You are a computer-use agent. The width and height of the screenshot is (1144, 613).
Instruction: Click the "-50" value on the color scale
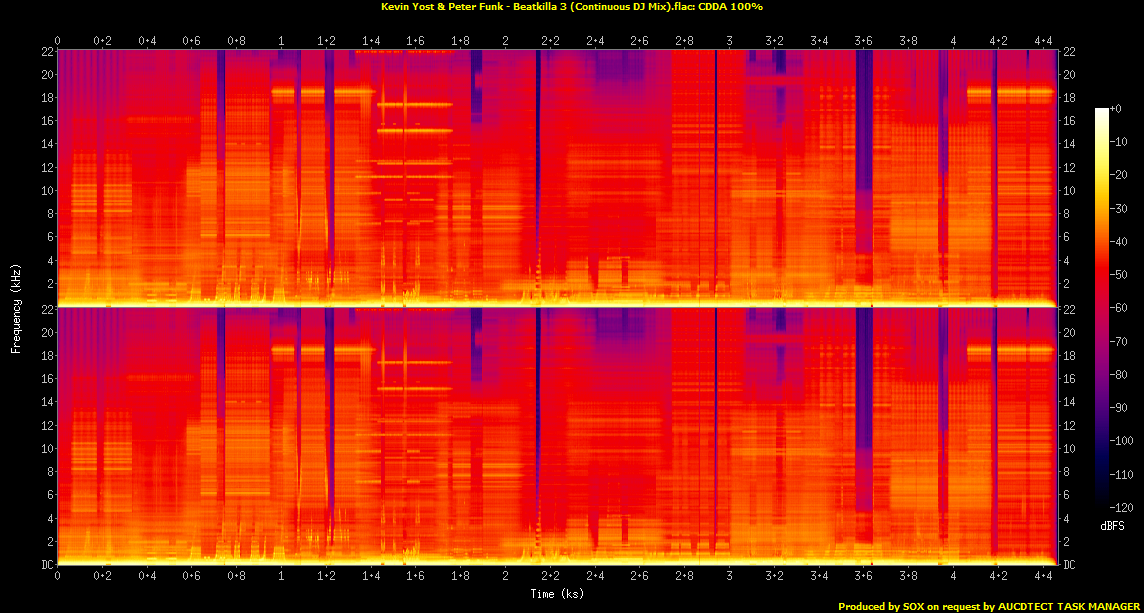click(1118, 274)
